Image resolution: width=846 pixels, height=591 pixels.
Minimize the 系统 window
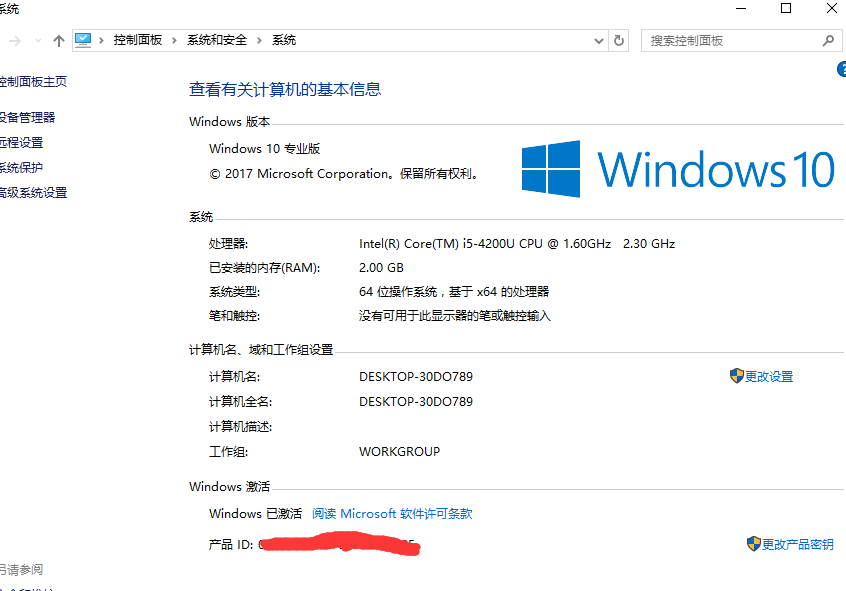click(741, 9)
